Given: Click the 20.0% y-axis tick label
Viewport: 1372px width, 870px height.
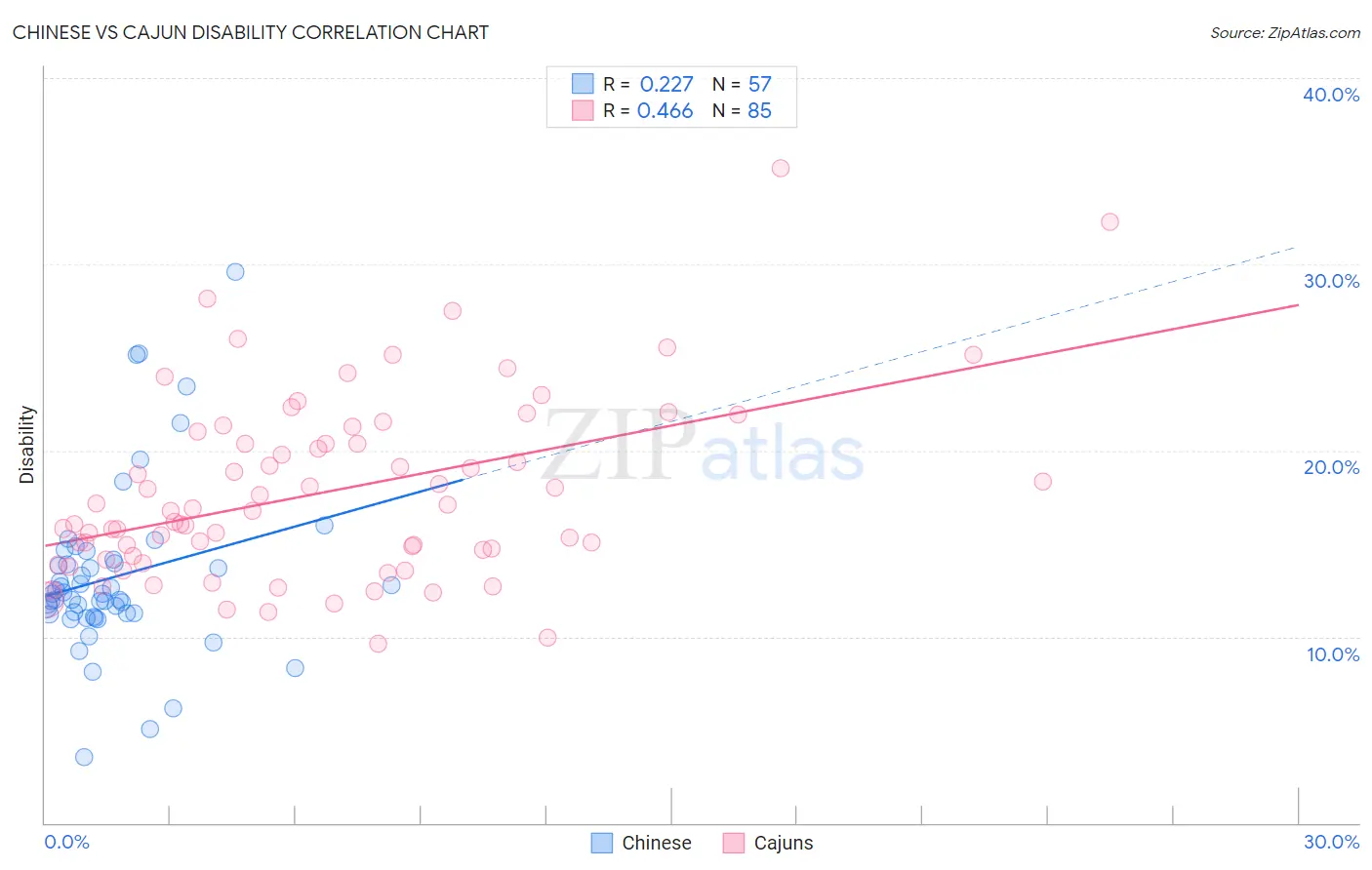Looking at the screenshot, I should [1331, 467].
